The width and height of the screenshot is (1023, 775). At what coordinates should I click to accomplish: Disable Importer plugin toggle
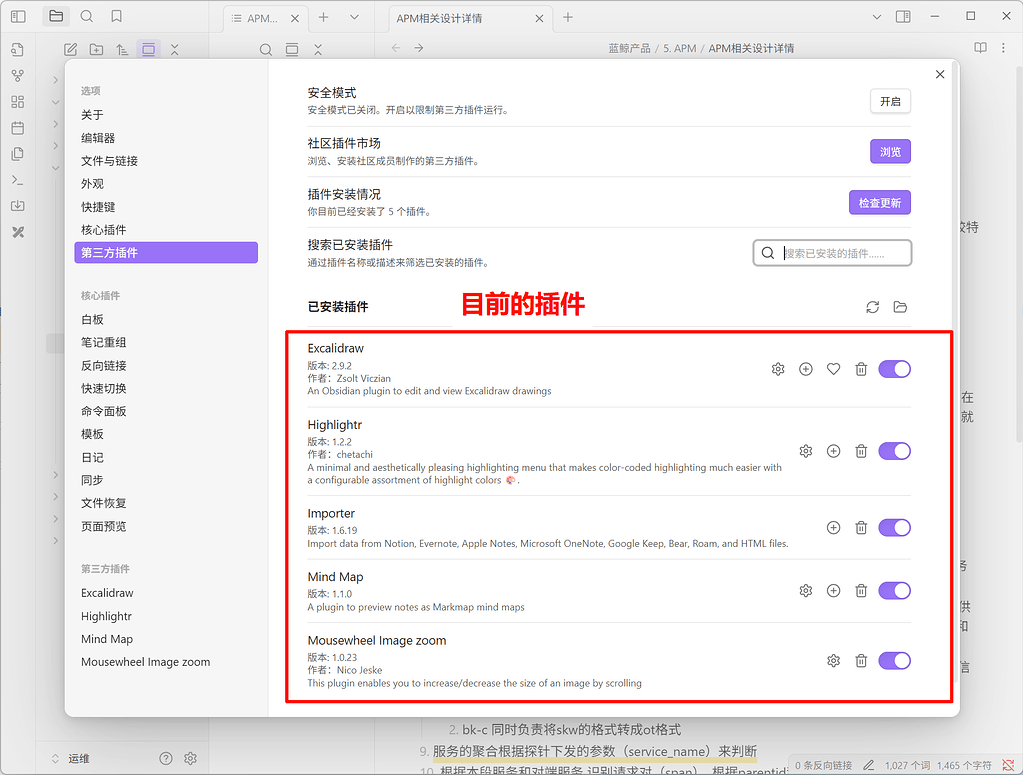click(x=894, y=528)
